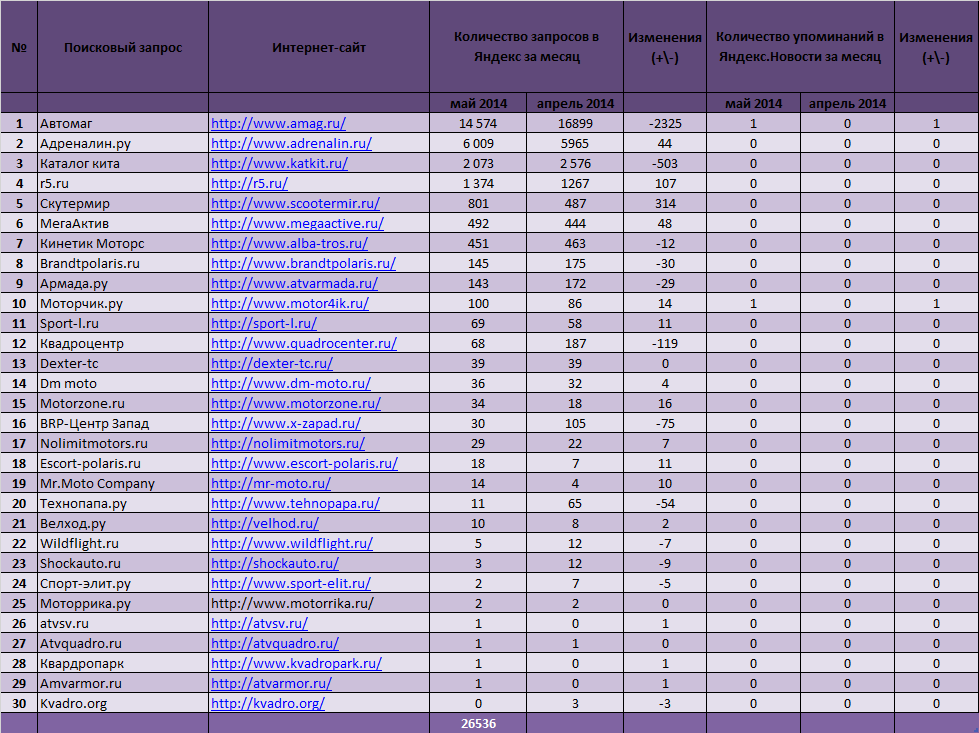979x733 pixels.
Task: Follow the http://www.katkit.ru/ link
Action: pyautogui.click(x=279, y=164)
